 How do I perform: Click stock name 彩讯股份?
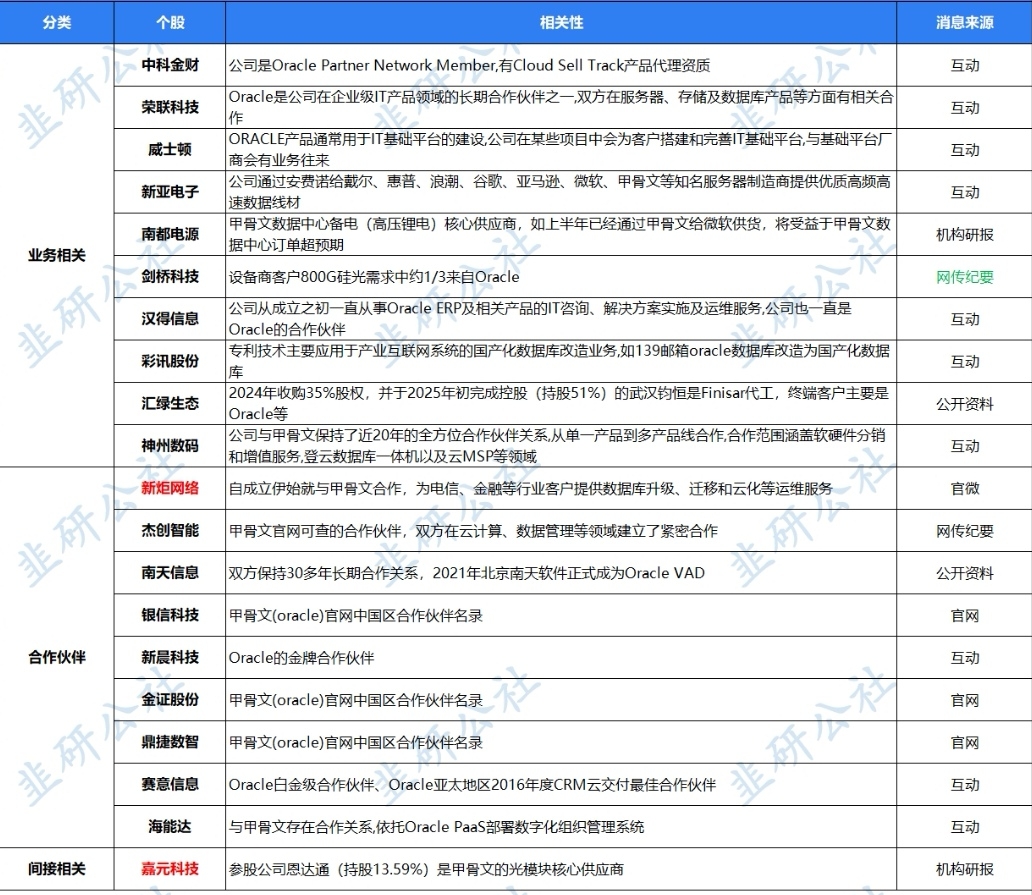tap(170, 361)
